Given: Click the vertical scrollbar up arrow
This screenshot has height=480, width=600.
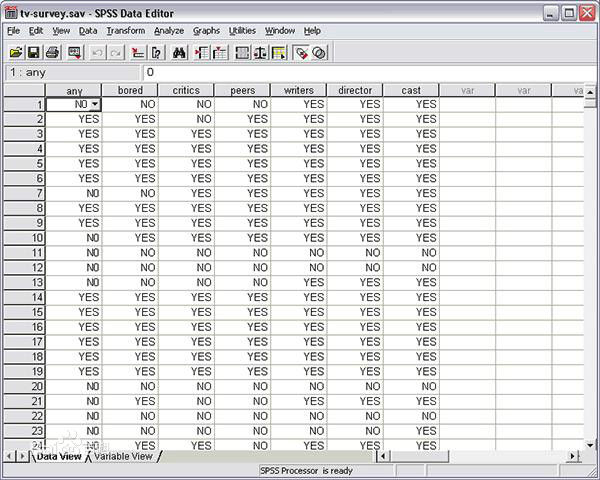Looking at the screenshot, I should tap(590, 92).
